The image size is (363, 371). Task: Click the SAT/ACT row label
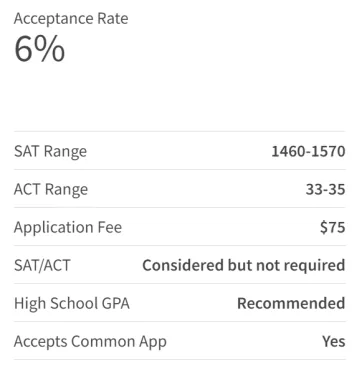tap(42, 266)
